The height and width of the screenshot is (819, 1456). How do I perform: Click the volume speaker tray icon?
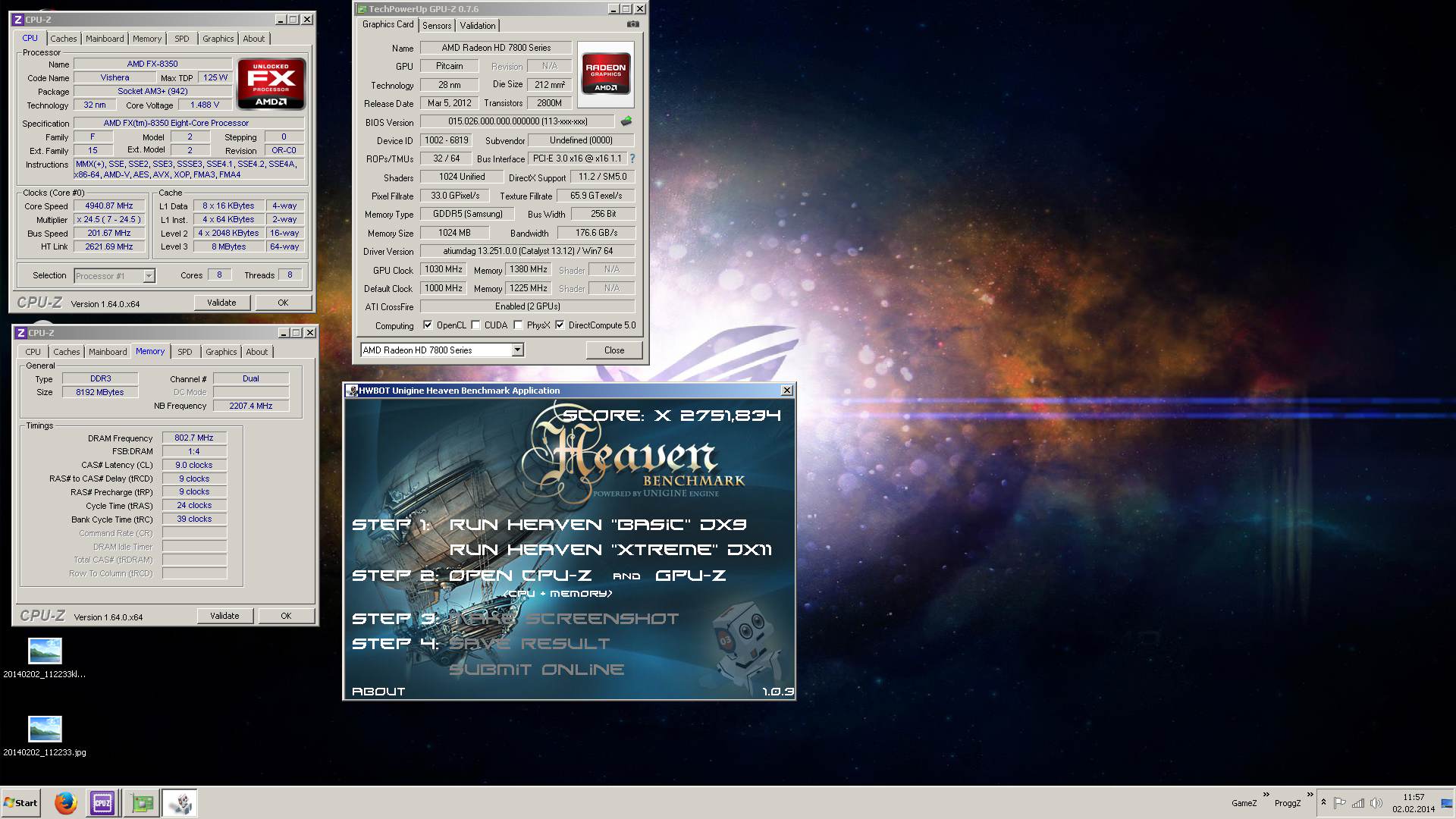pos(1376,803)
